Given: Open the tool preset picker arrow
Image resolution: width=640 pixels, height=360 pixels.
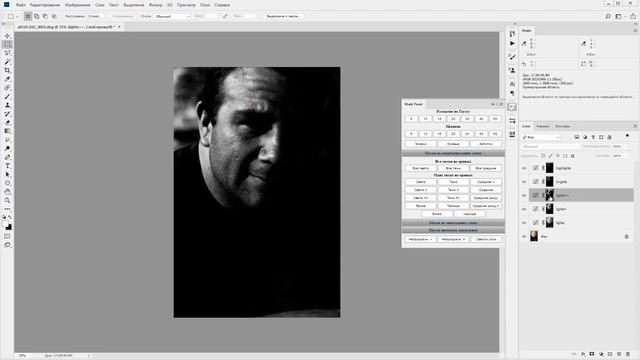Looking at the screenshot, I should (x=17, y=16).
